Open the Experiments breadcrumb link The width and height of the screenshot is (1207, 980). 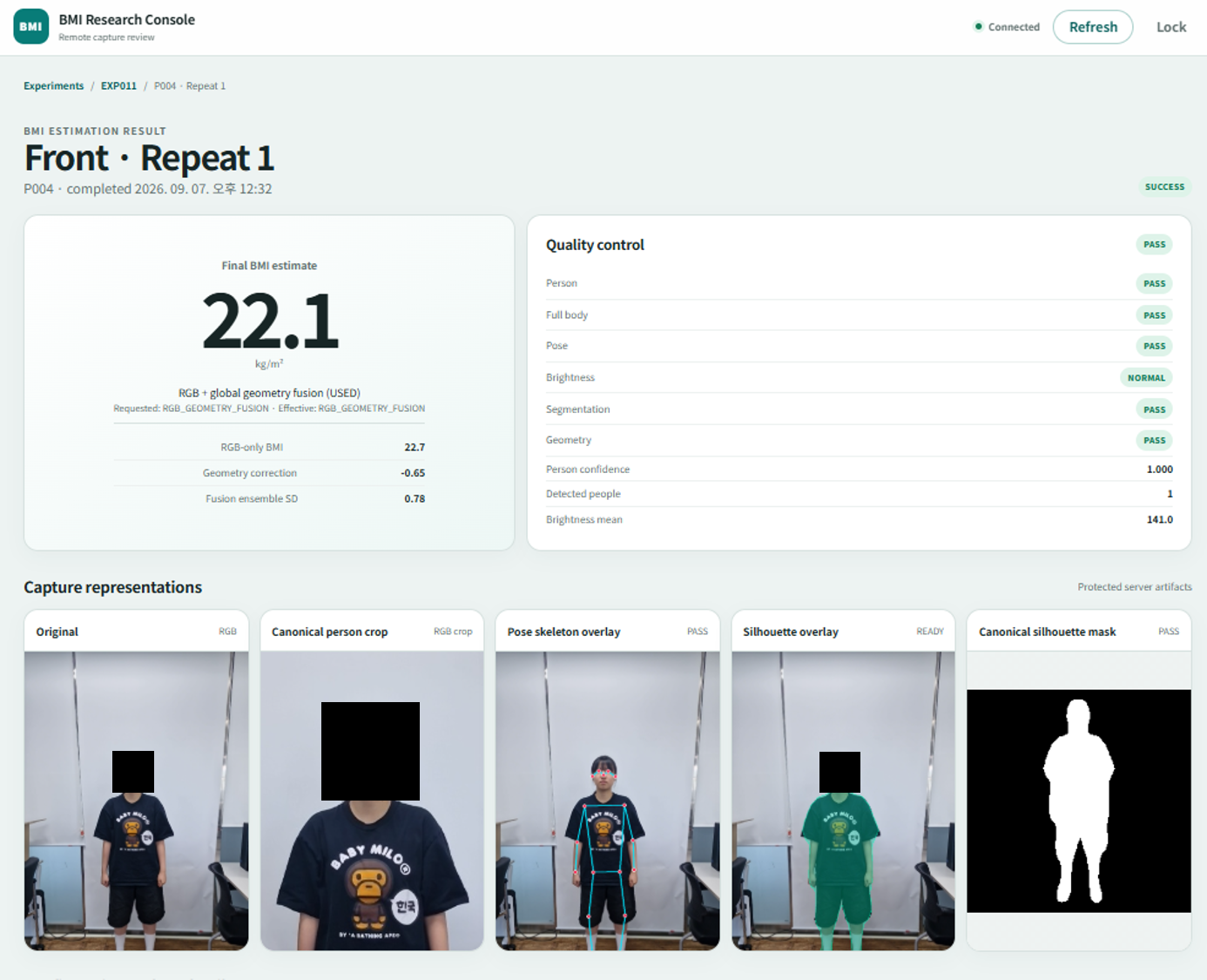tap(54, 85)
